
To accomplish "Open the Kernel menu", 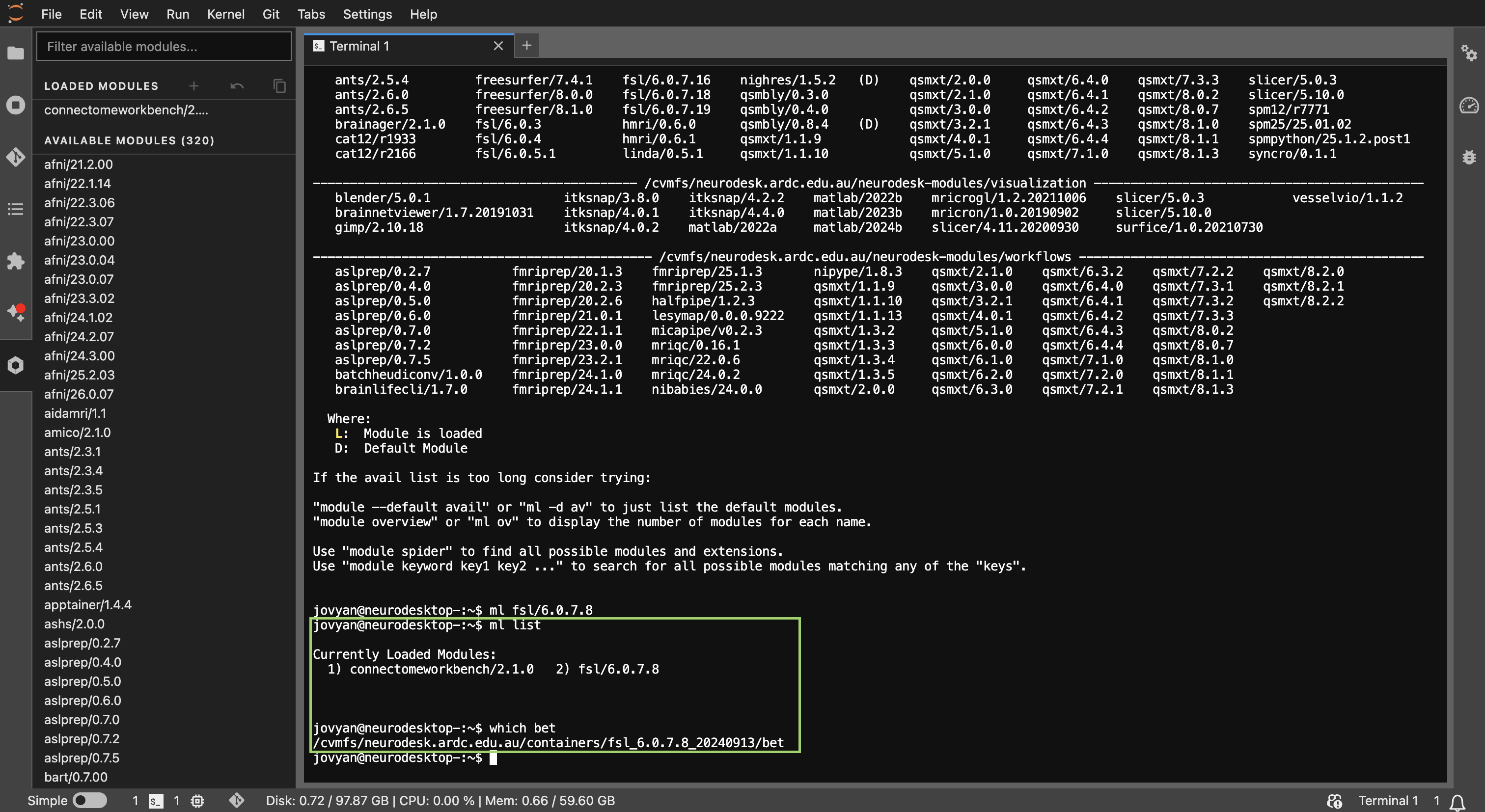I will pos(225,14).
